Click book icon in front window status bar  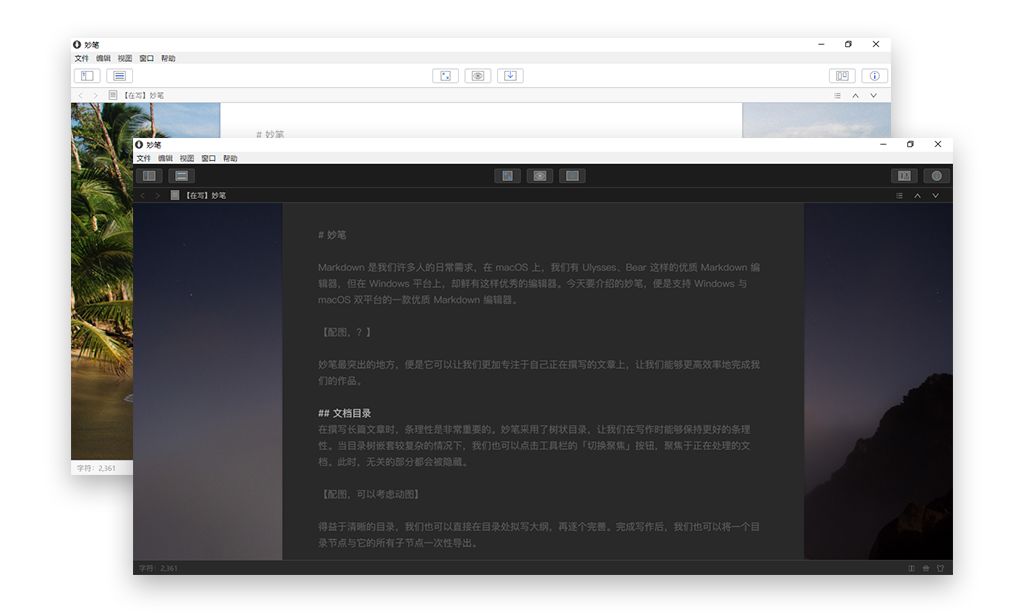(x=911, y=568)
